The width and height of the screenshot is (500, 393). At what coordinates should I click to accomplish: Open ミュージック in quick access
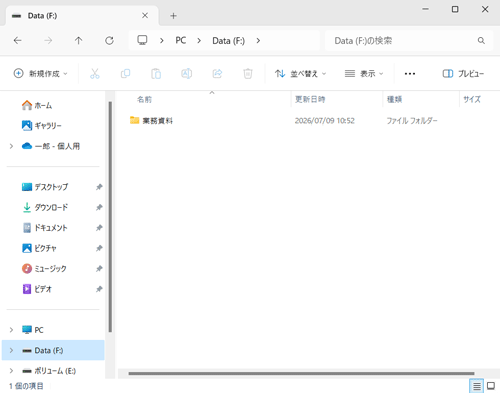tap(44, 268)
